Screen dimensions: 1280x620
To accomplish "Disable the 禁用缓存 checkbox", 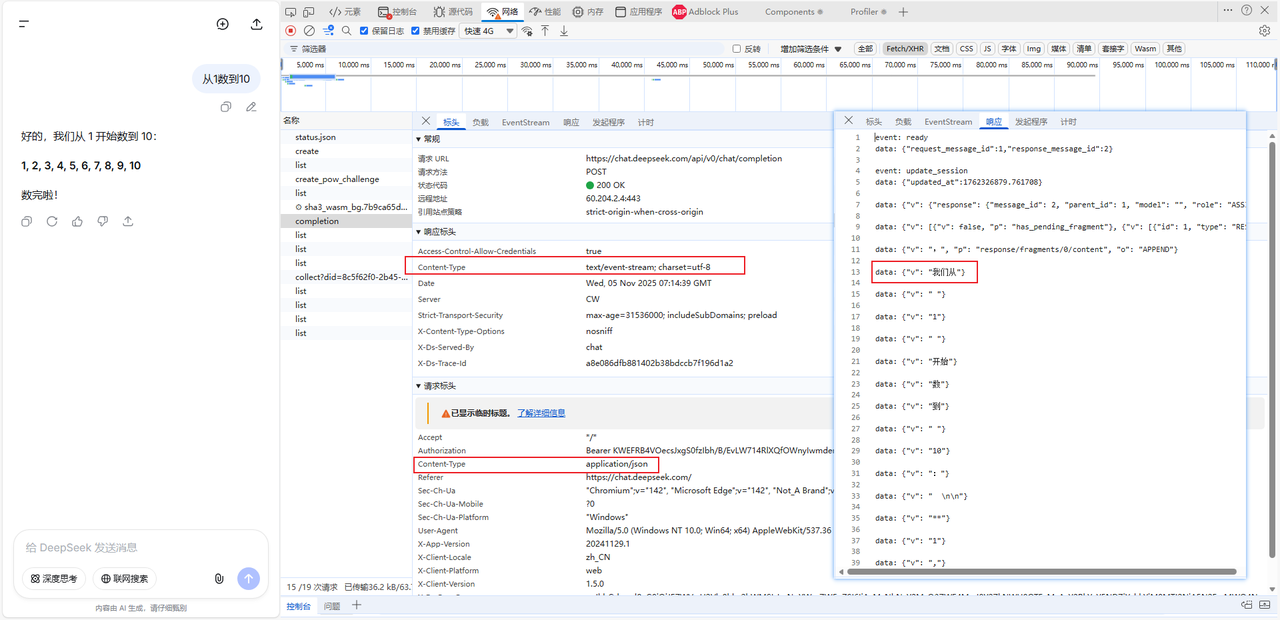I will (416, 31).
